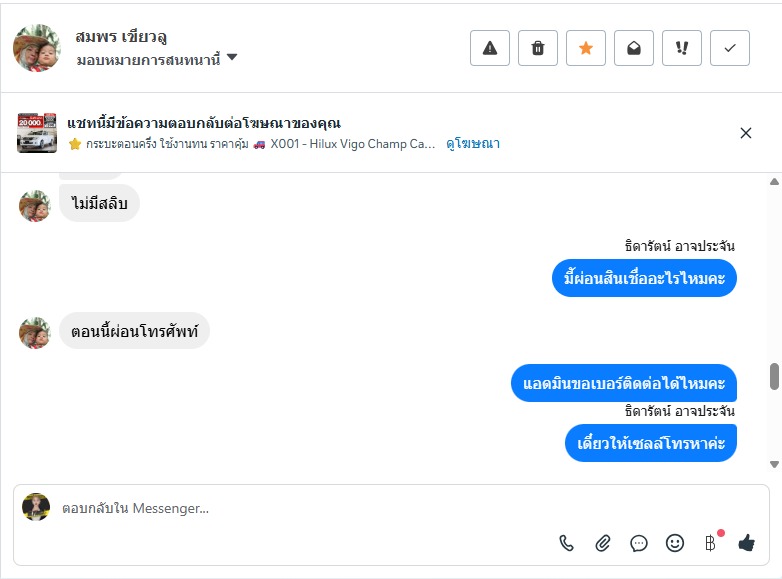Image resolution: width=782 pixels, height=579 pixels.
Task: Dismiss the ad reply banner
Action: pyautogui.click(x=745, y=133)
